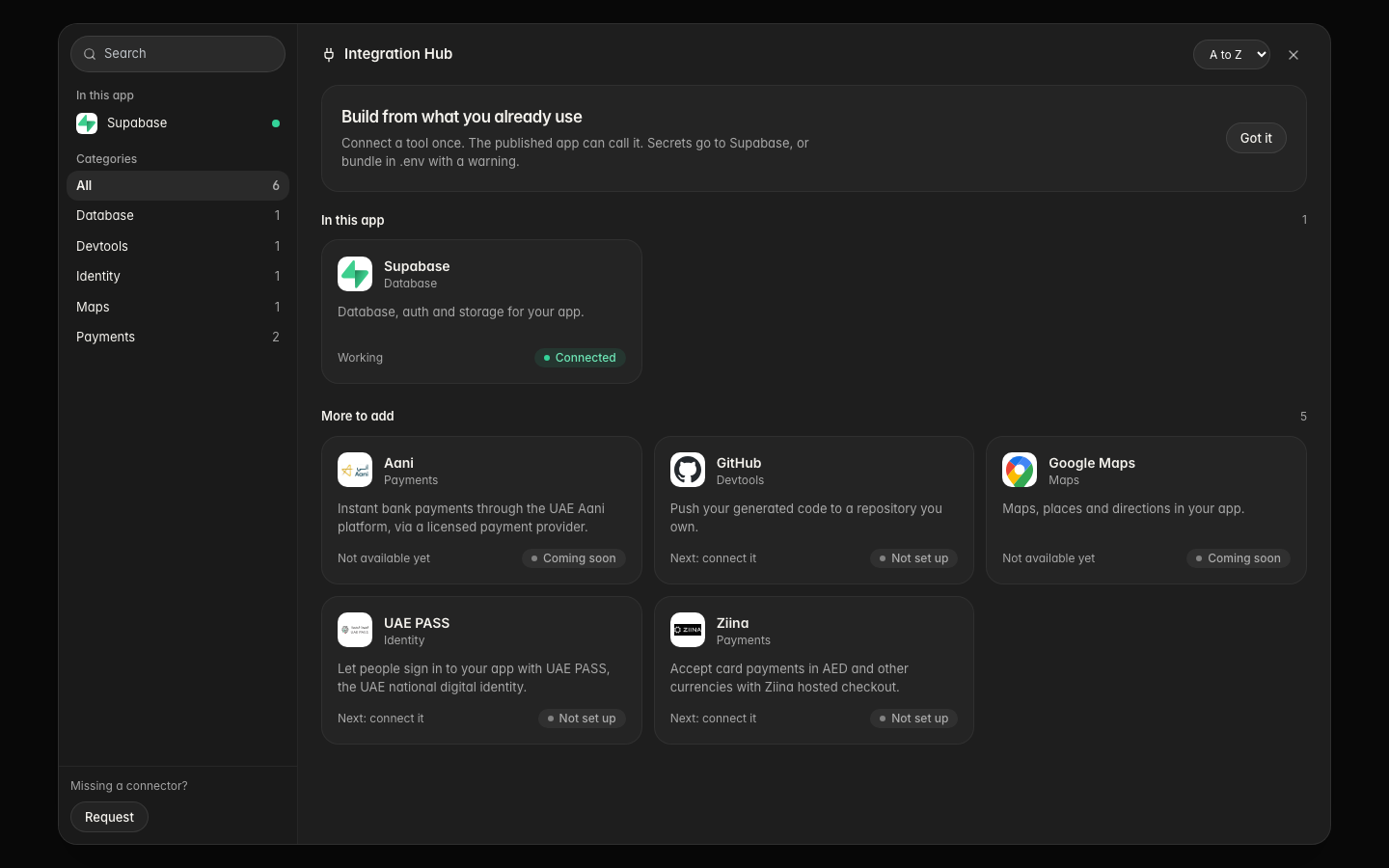The image size is (1389, 868).
Task: Click 'Next: connect it' on Ziina card
Action: tap(713, 719)
